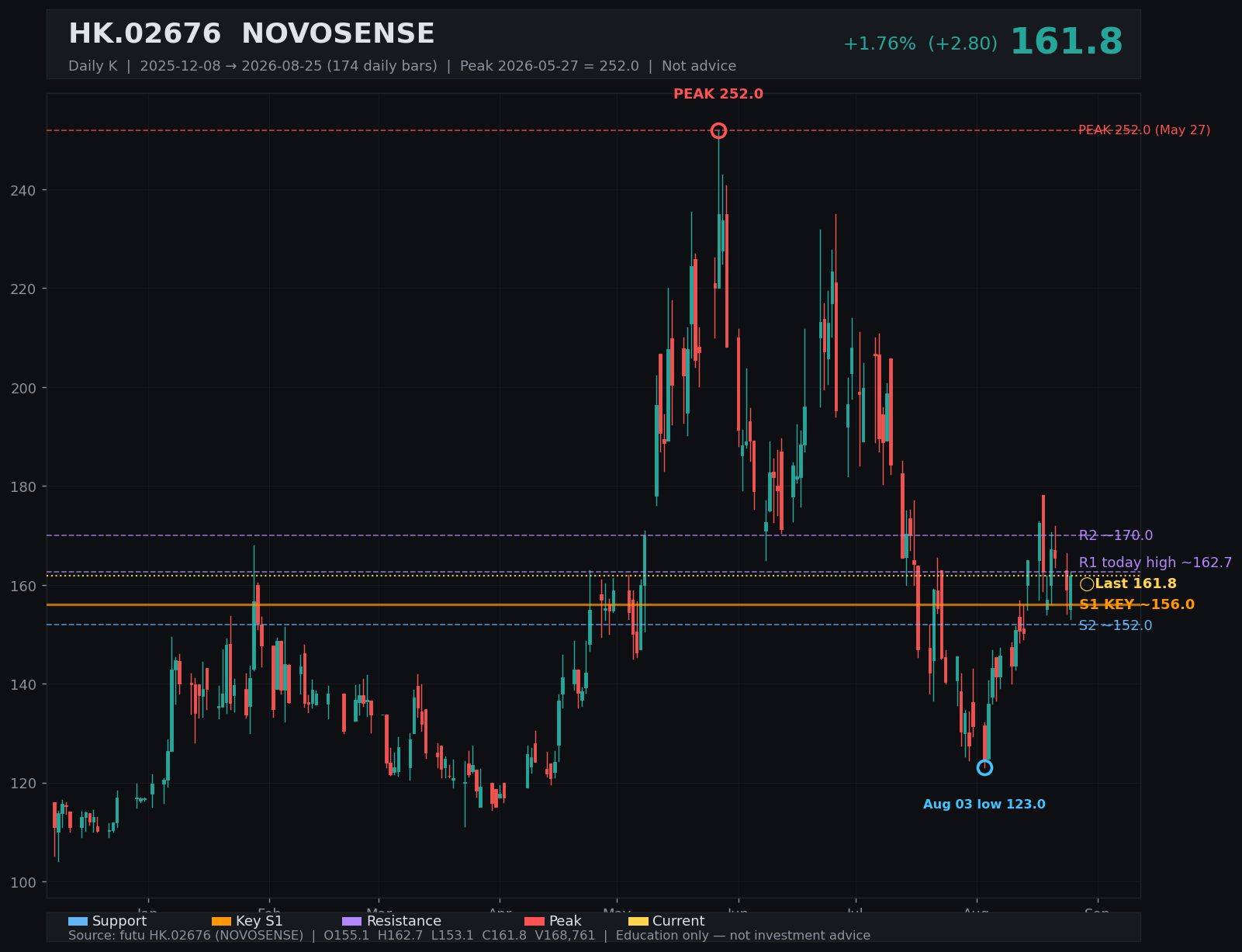Click the 'S1 KEY ~156.0' label

(x=1136, y=604)
